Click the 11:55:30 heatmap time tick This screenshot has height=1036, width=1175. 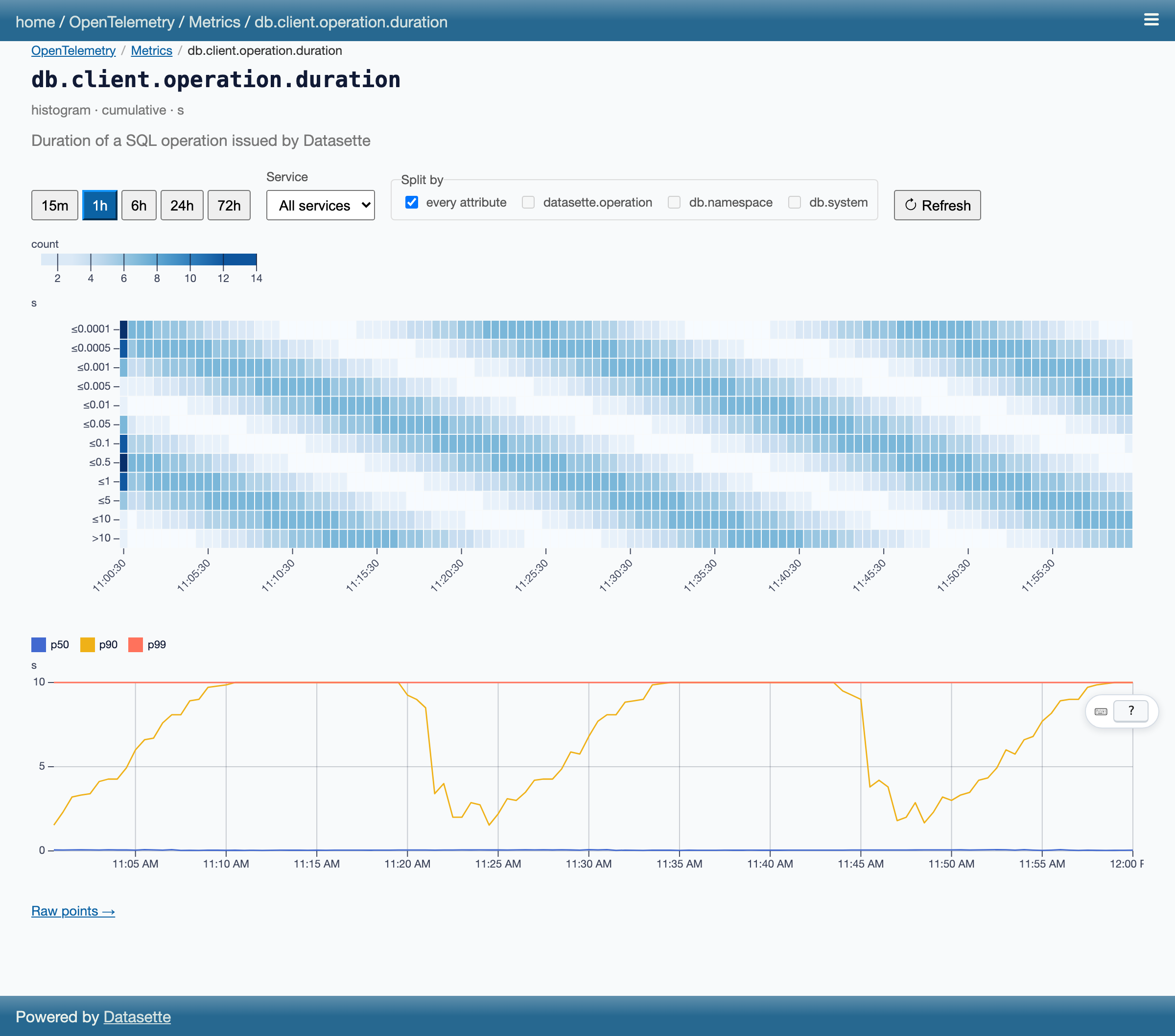pos(1038,575)
